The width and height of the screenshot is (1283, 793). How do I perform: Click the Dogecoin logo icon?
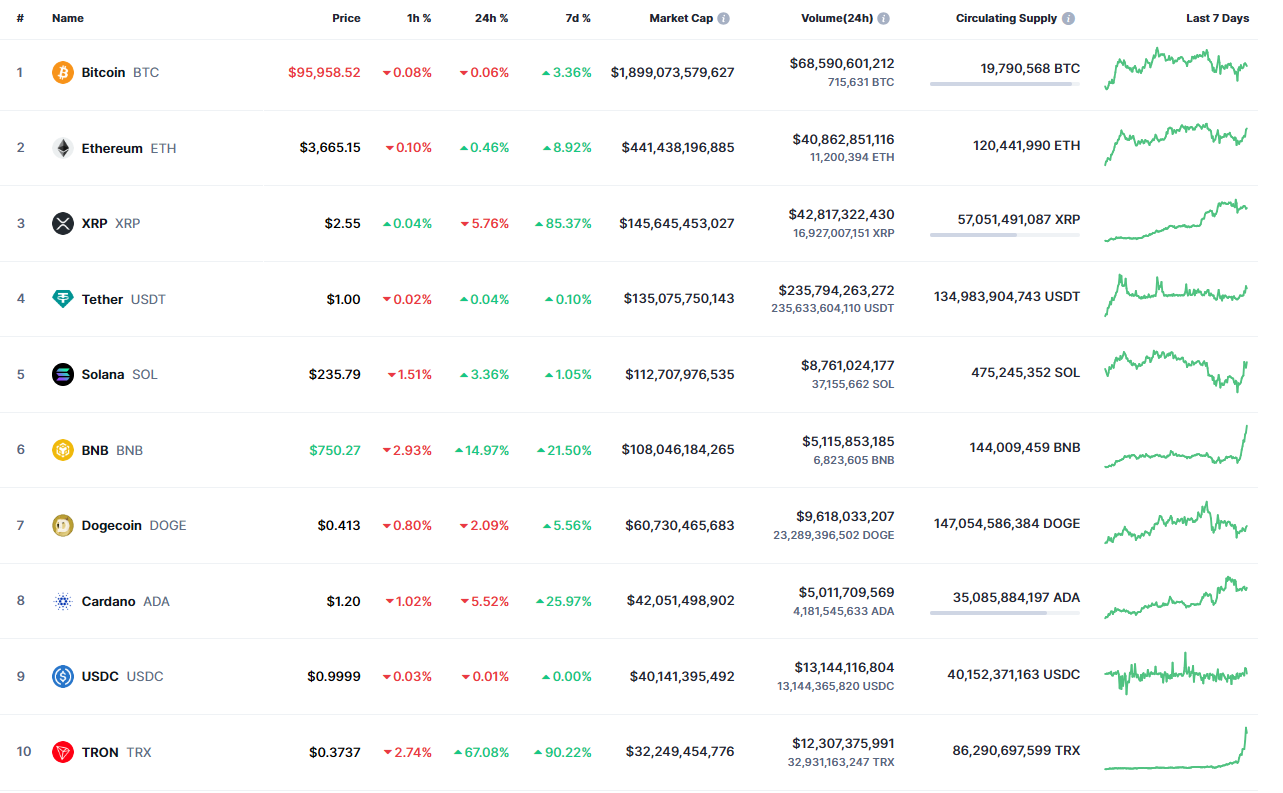[63, 526]
